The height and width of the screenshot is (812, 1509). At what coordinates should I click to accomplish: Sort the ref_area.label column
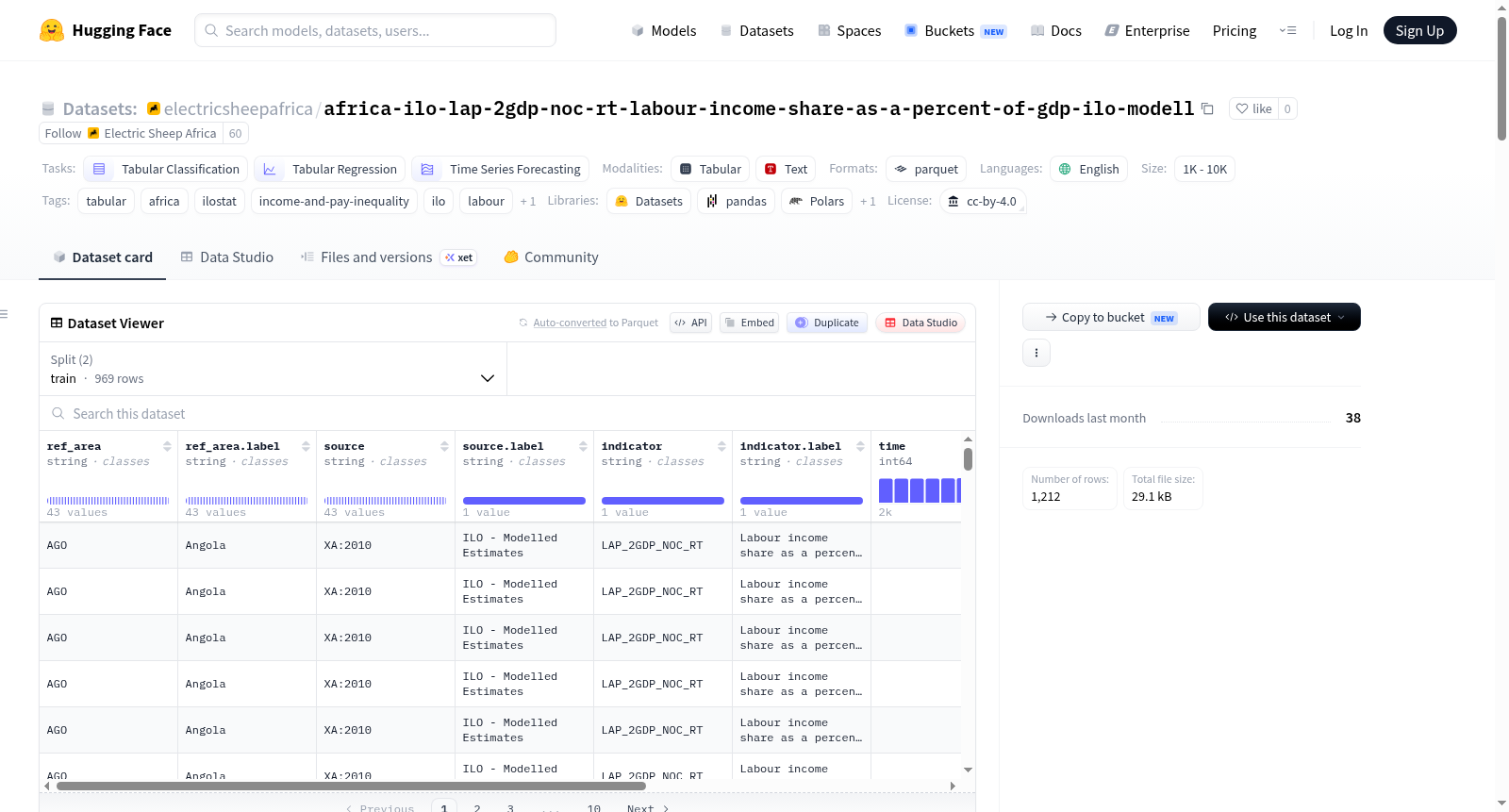(x=306, y=446)
